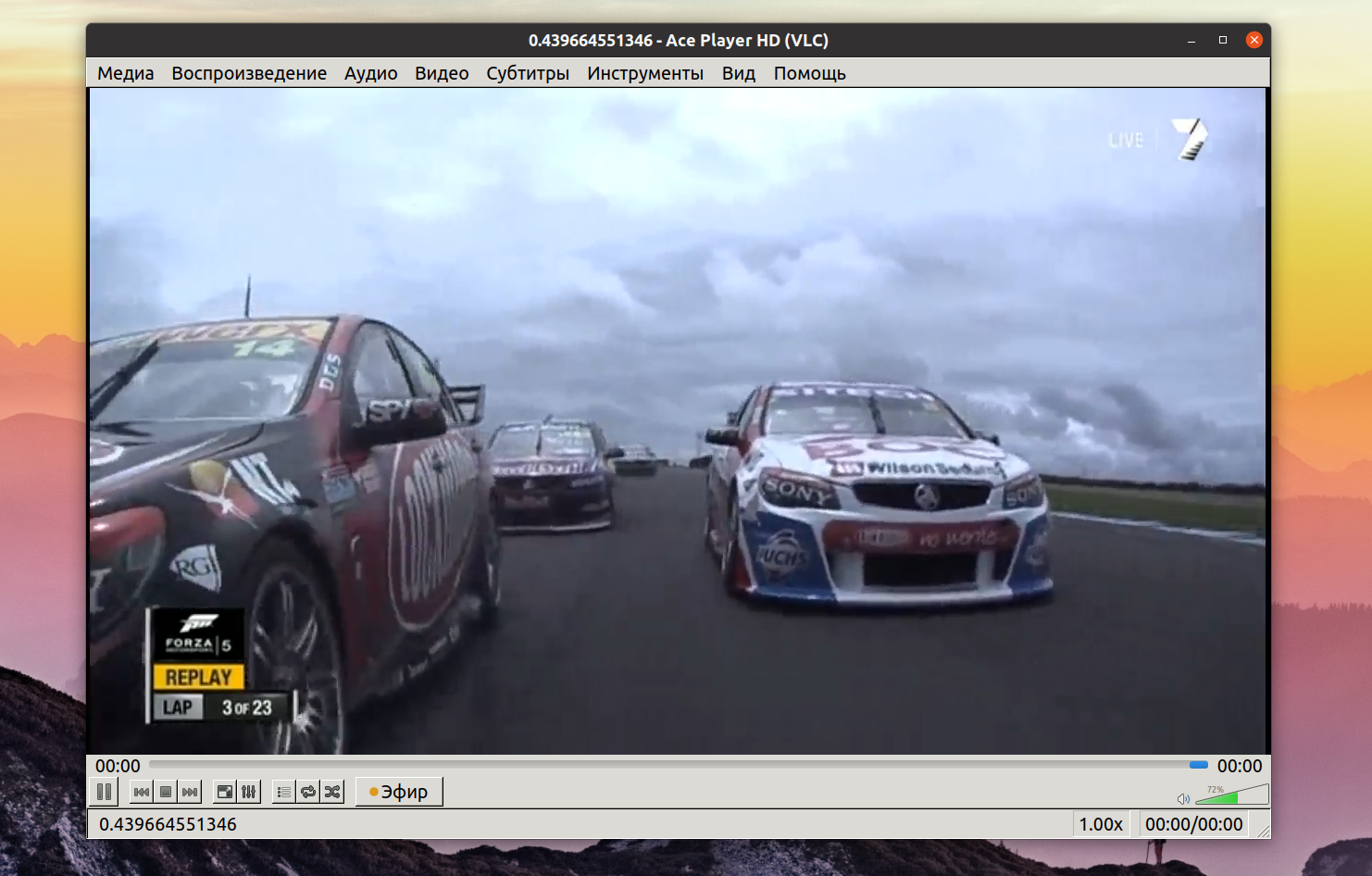Viewport: 1372px width, 876px height.
Task: Stop playback with the stop button
Action: click(x=166, y=792)
